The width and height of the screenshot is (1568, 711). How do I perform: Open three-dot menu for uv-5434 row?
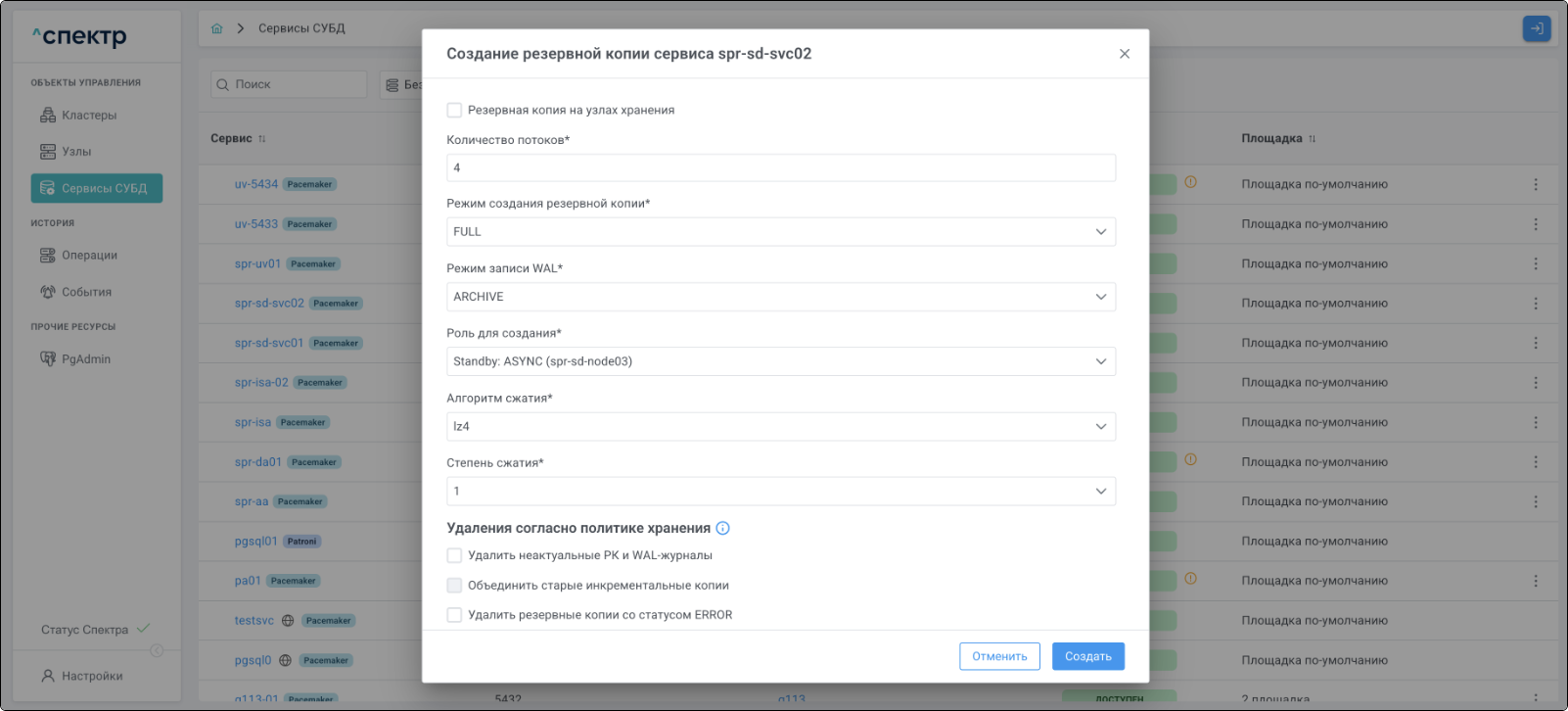[x=1535, y=184]
